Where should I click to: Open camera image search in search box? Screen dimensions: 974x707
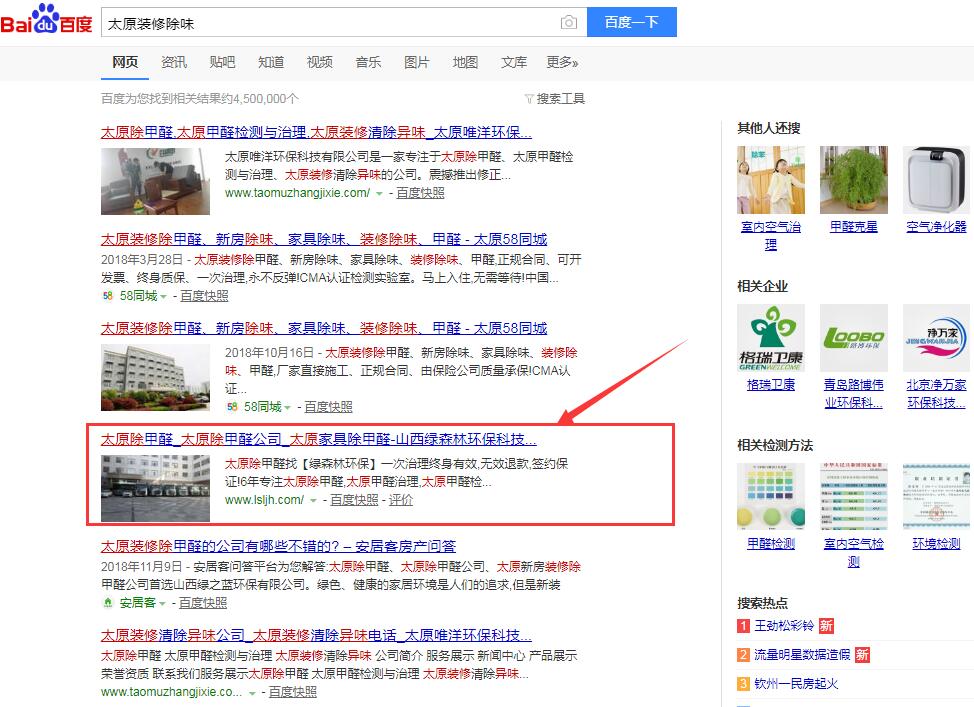pos(568,23)
